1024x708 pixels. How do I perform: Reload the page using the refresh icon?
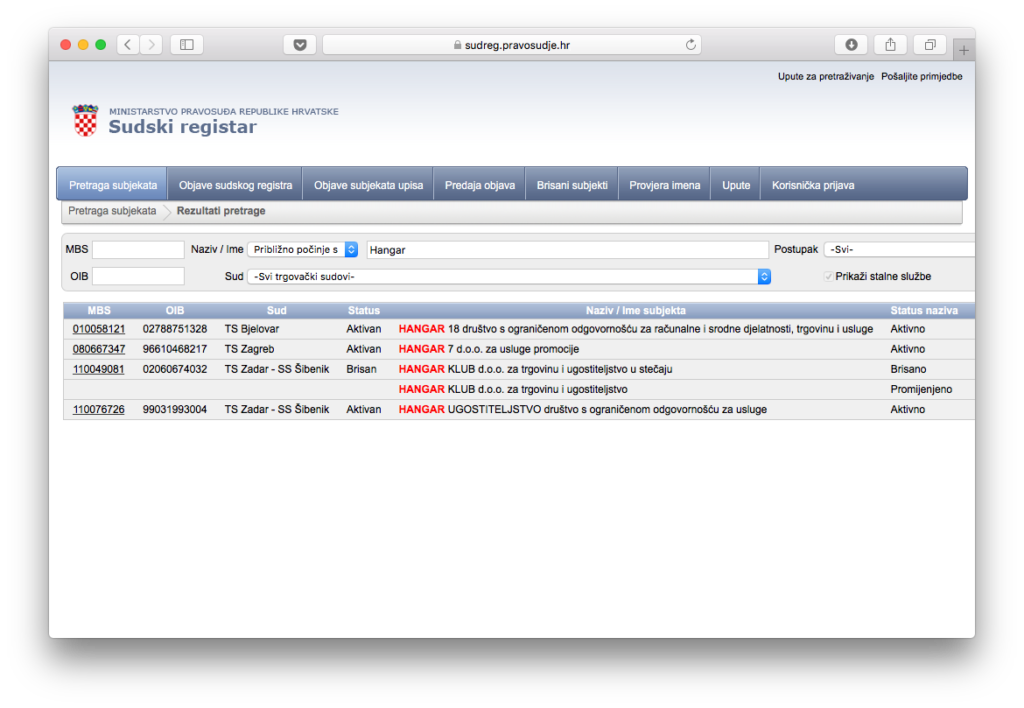690,44
